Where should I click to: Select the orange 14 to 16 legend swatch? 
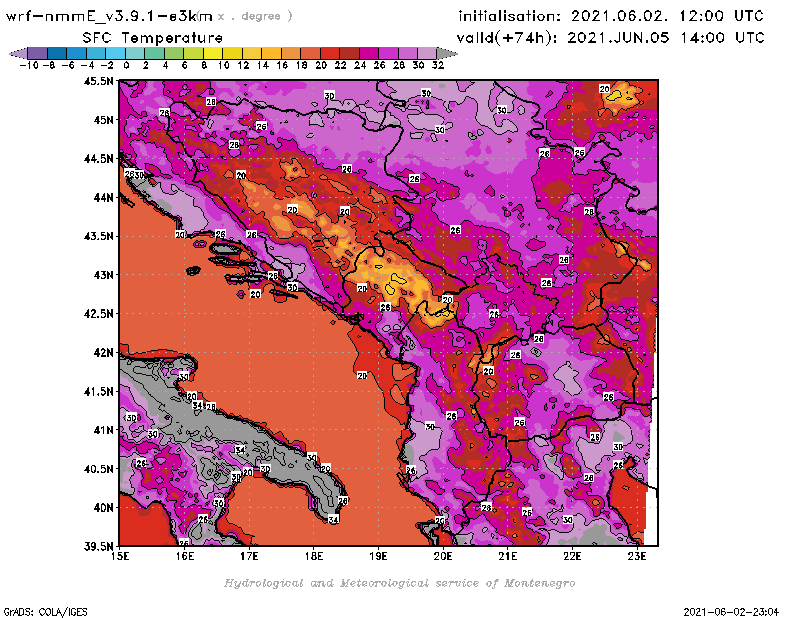pos(271,53)
